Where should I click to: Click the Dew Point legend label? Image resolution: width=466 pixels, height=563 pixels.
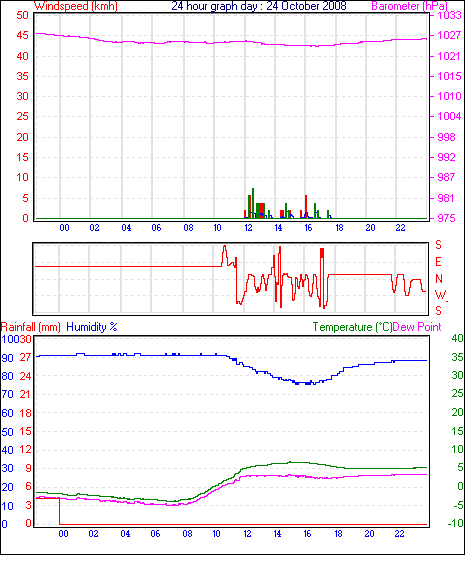[x=417, y=327]
